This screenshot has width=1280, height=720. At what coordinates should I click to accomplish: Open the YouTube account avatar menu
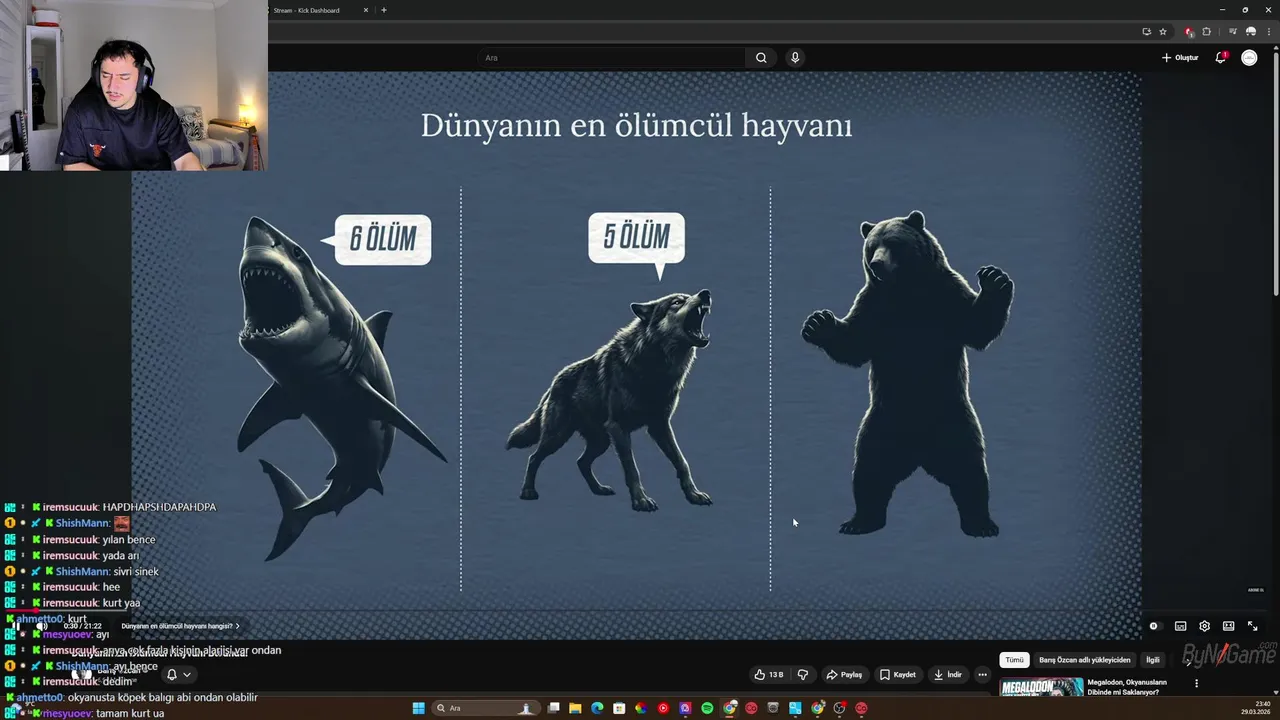click(1249, 58)
